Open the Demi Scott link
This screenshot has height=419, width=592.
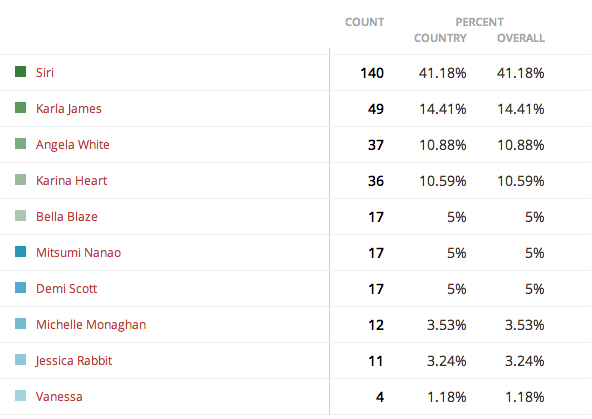pyautogui.click(x=66, y=289)
